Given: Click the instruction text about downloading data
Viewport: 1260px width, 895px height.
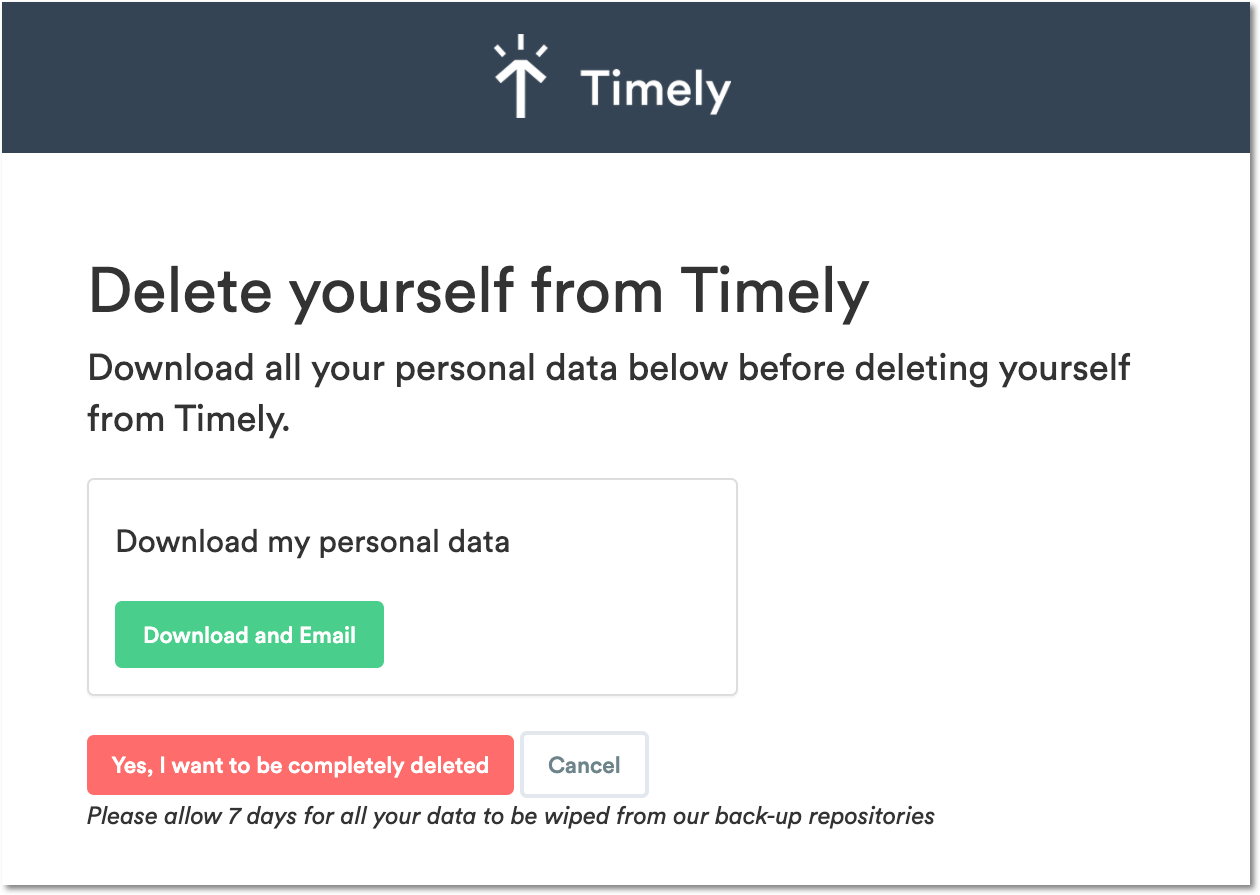Looking at the screenshot, I should (608, 393).
